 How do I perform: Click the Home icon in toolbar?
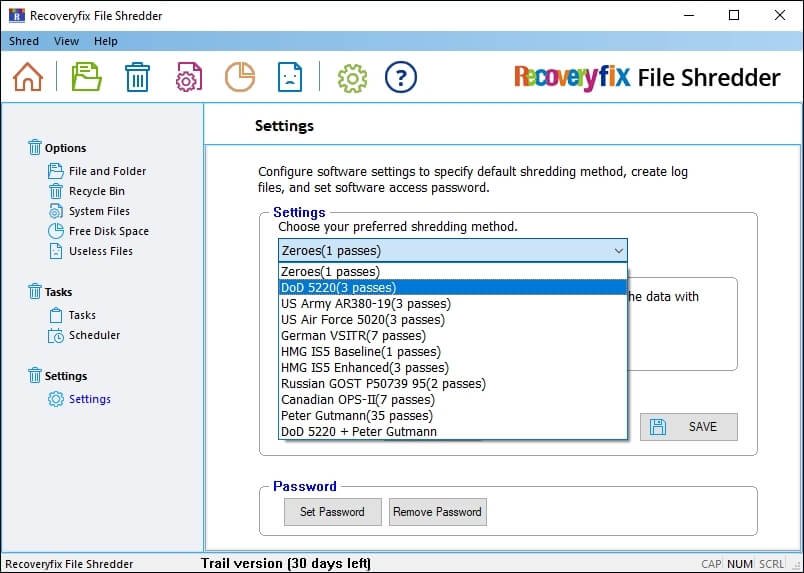[x=28, y=77]
